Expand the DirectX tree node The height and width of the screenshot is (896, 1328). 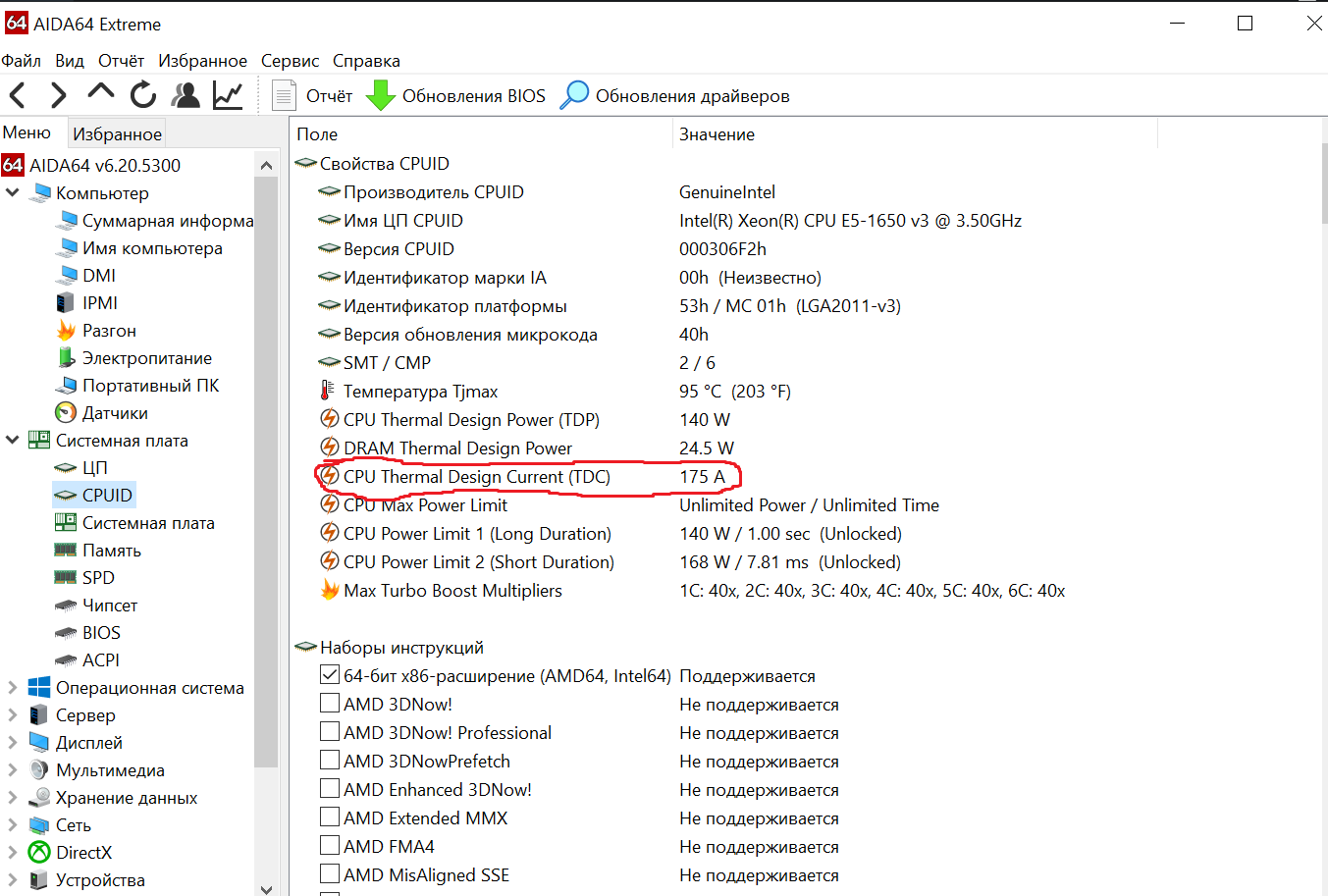[13, 853]
